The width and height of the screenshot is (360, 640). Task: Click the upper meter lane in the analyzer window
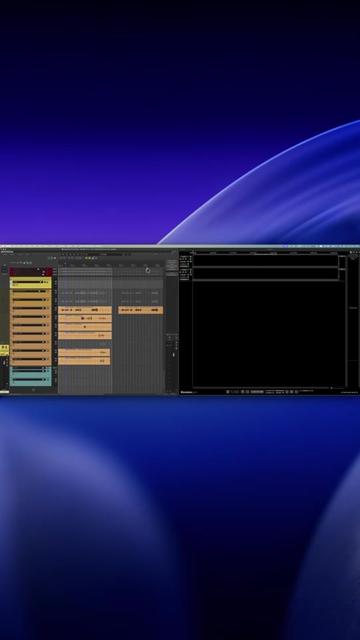point(265,260)
